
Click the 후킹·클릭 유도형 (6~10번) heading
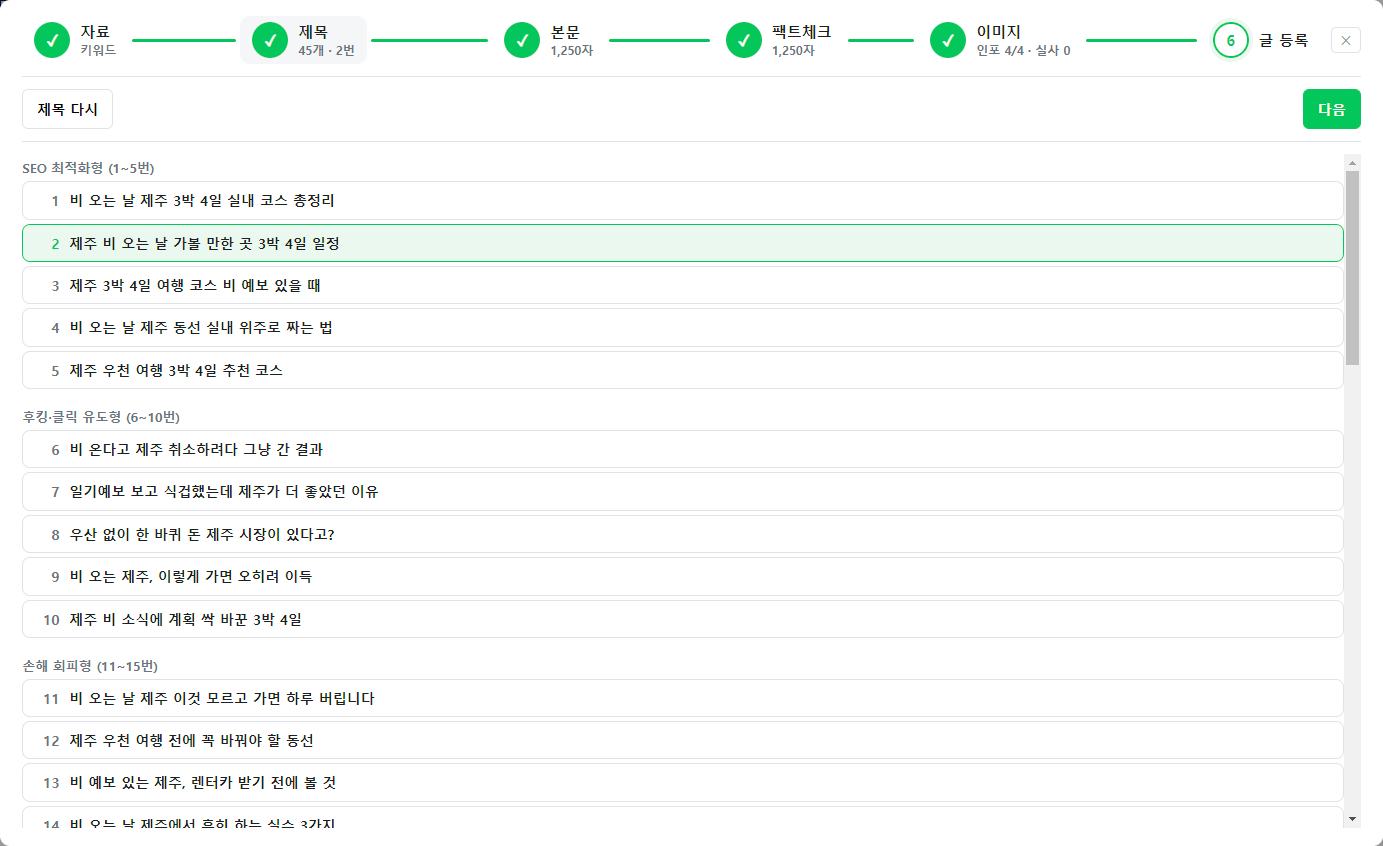coord(101,417)
